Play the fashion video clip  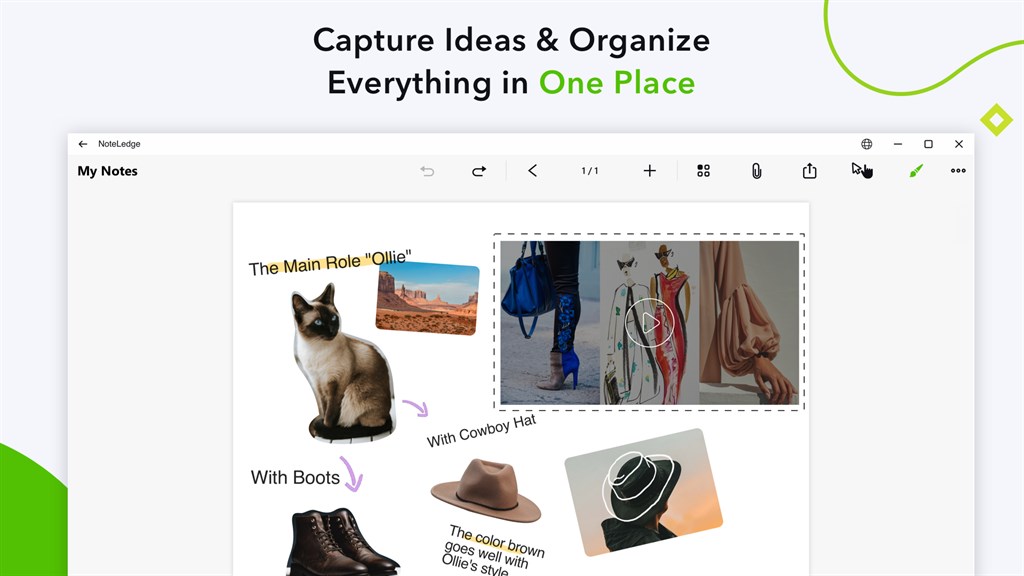point(649,323)
